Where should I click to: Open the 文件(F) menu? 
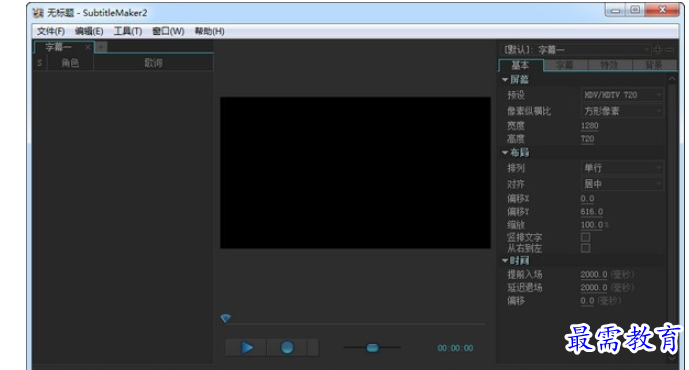(x=51, y=31)
